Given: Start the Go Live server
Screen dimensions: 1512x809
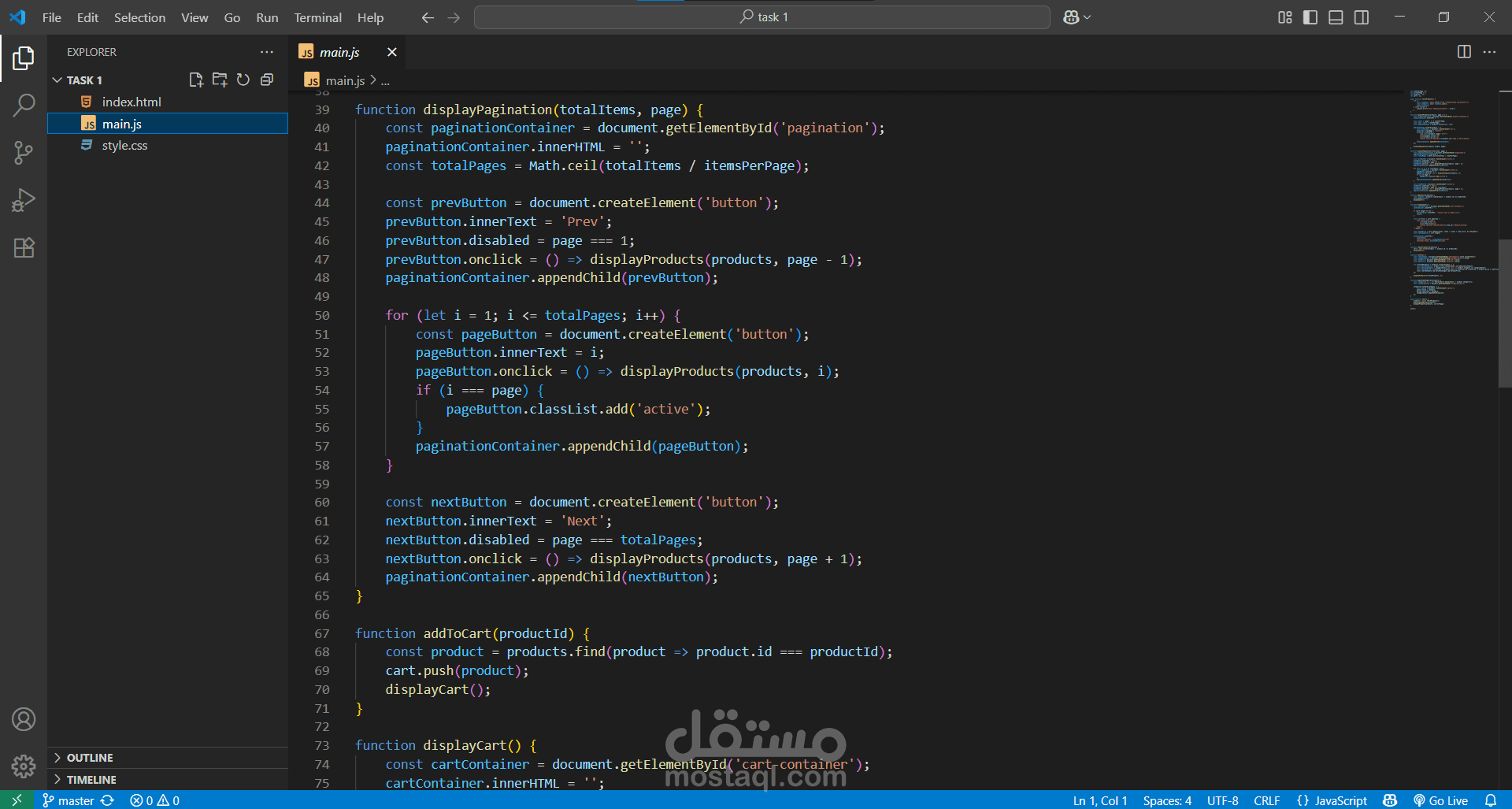Looking at the screenshot, I should (1440, 800).
